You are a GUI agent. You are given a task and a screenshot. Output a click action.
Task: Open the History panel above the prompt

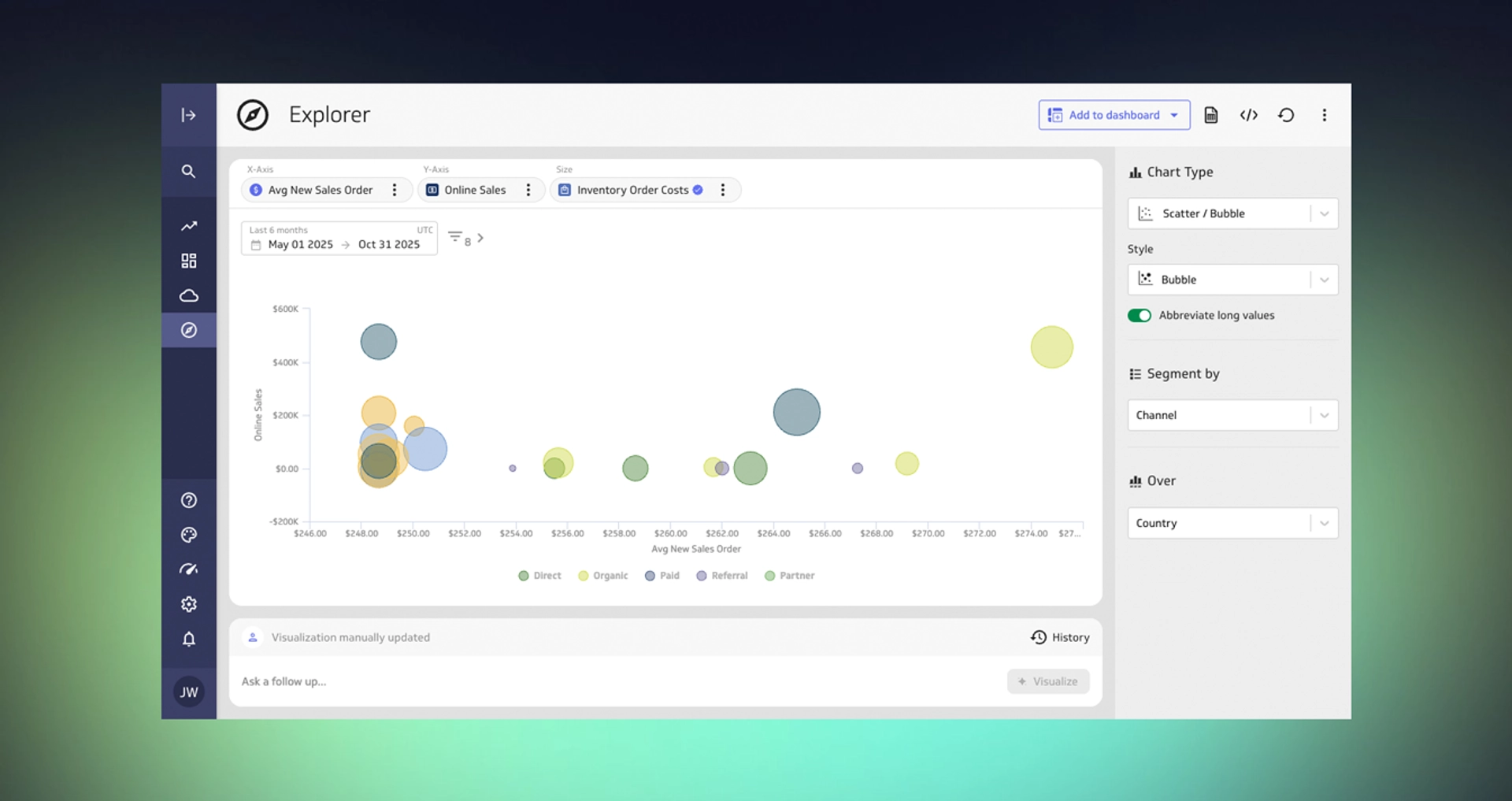pyautogui.click(x=1060, y=637)
